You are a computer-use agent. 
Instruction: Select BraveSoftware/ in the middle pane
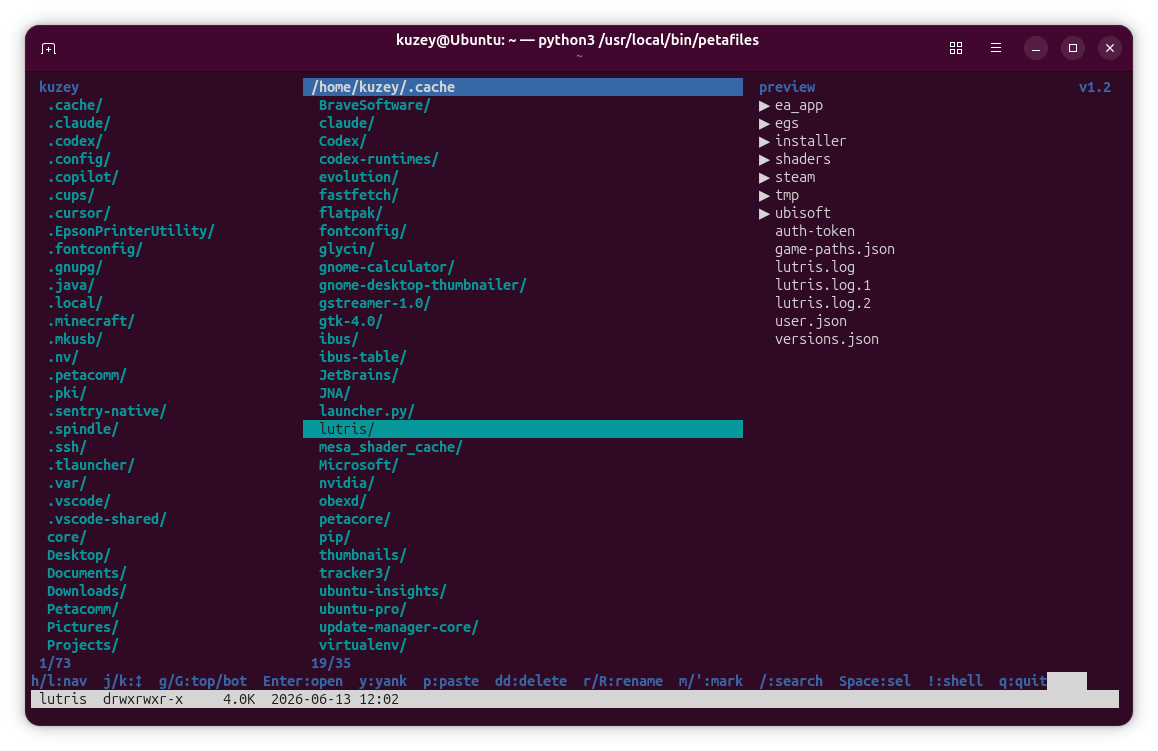coord(374,105)
